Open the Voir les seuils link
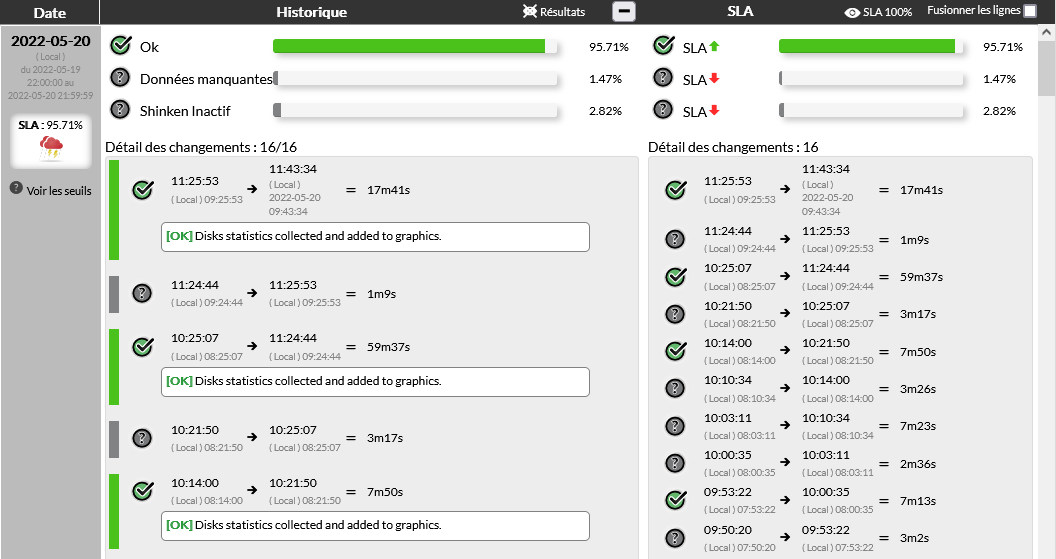Screen dimensions: 1056x559 [x=59, y=190]
